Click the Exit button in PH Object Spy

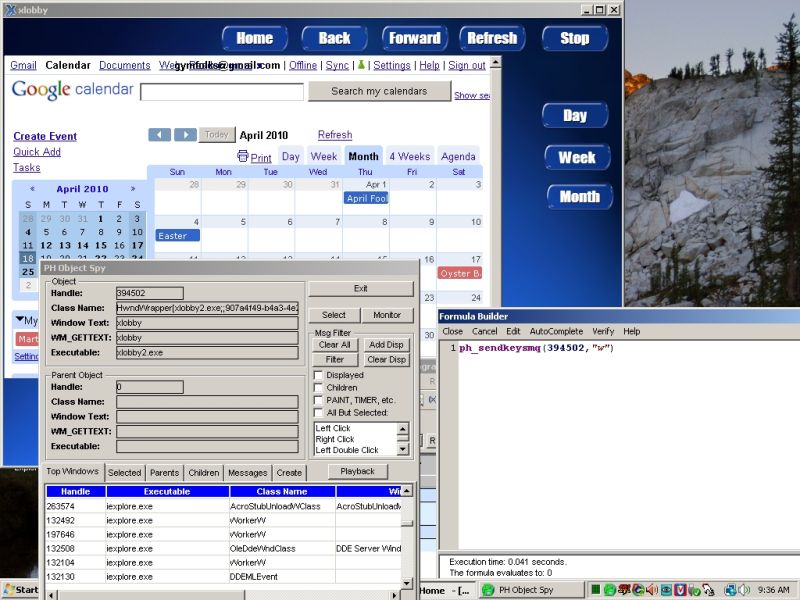pos(361,288)
